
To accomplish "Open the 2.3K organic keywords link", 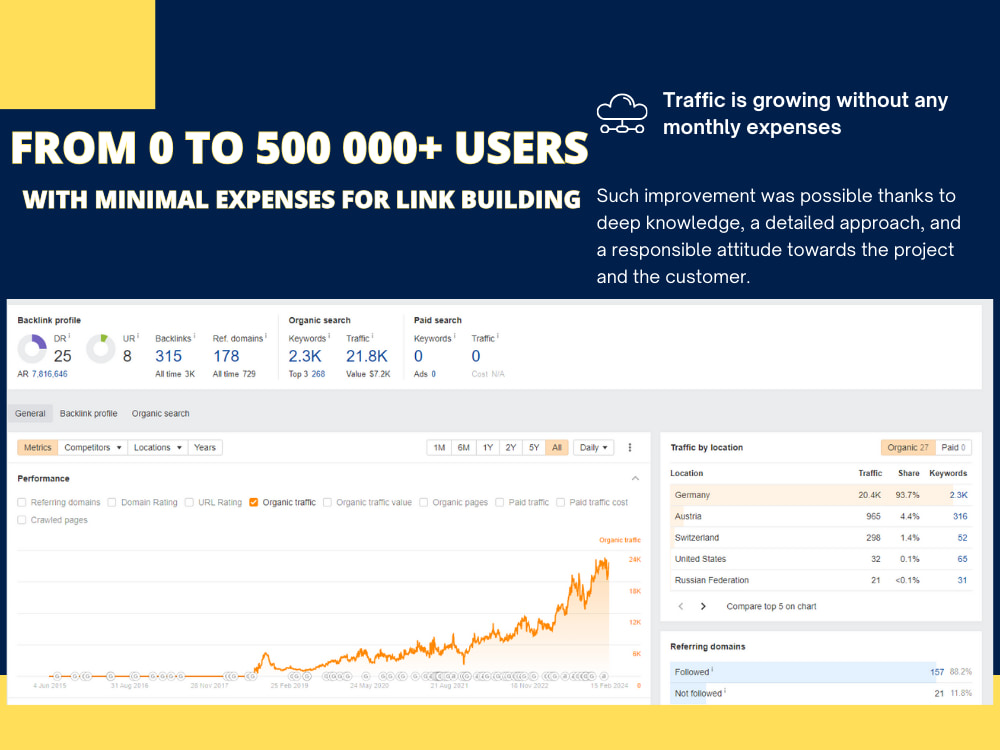I will pyautogui.click(x=305, y=356).
